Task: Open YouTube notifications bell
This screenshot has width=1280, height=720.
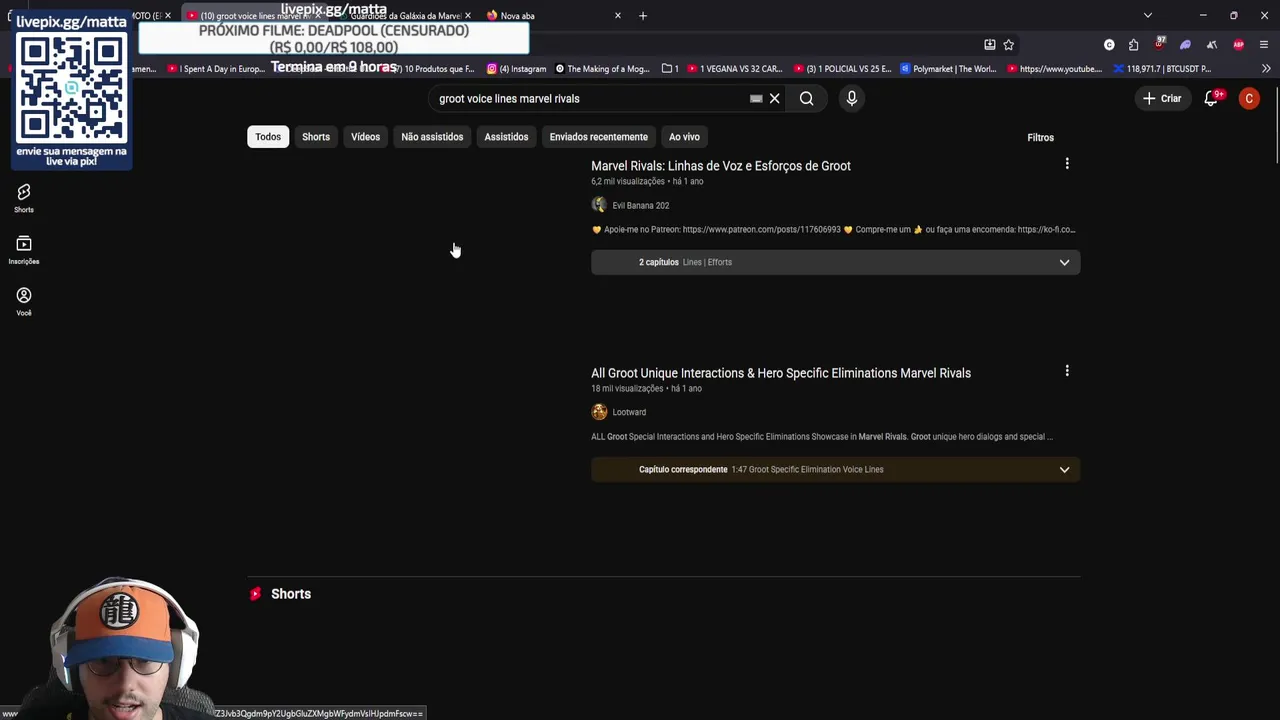Action: coord(1211,98)
